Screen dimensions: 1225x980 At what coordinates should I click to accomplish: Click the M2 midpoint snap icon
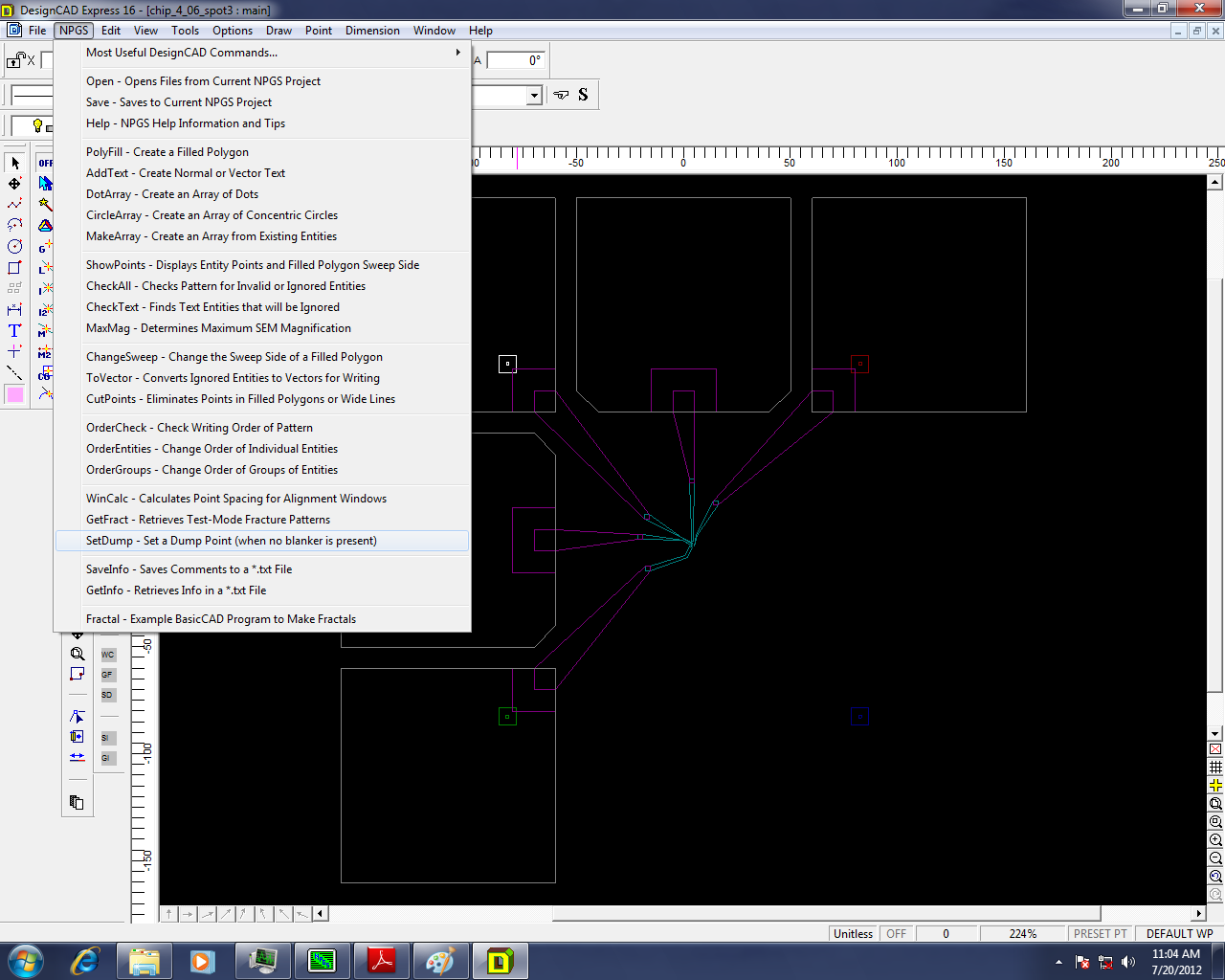pos(45,352)
